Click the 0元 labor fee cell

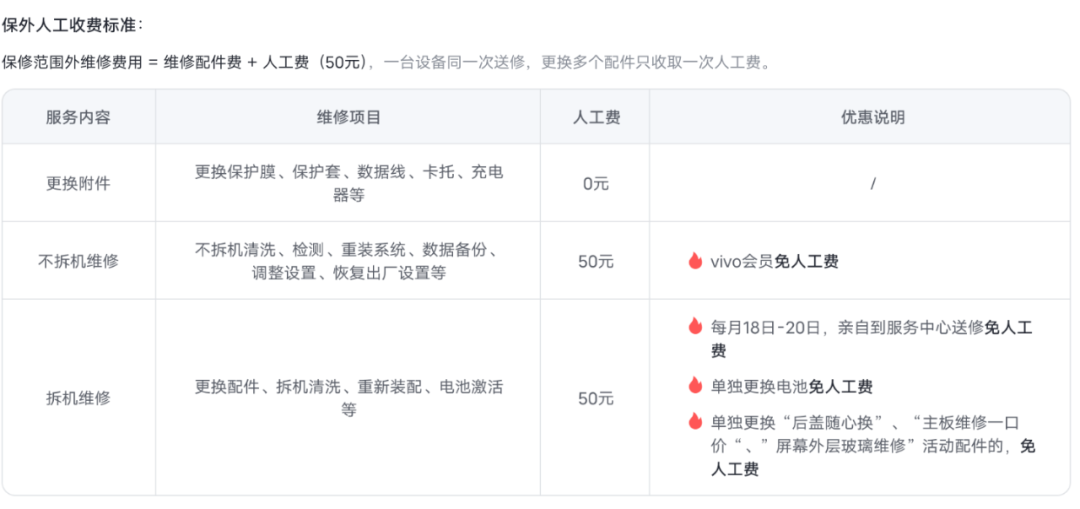(596, 183)
